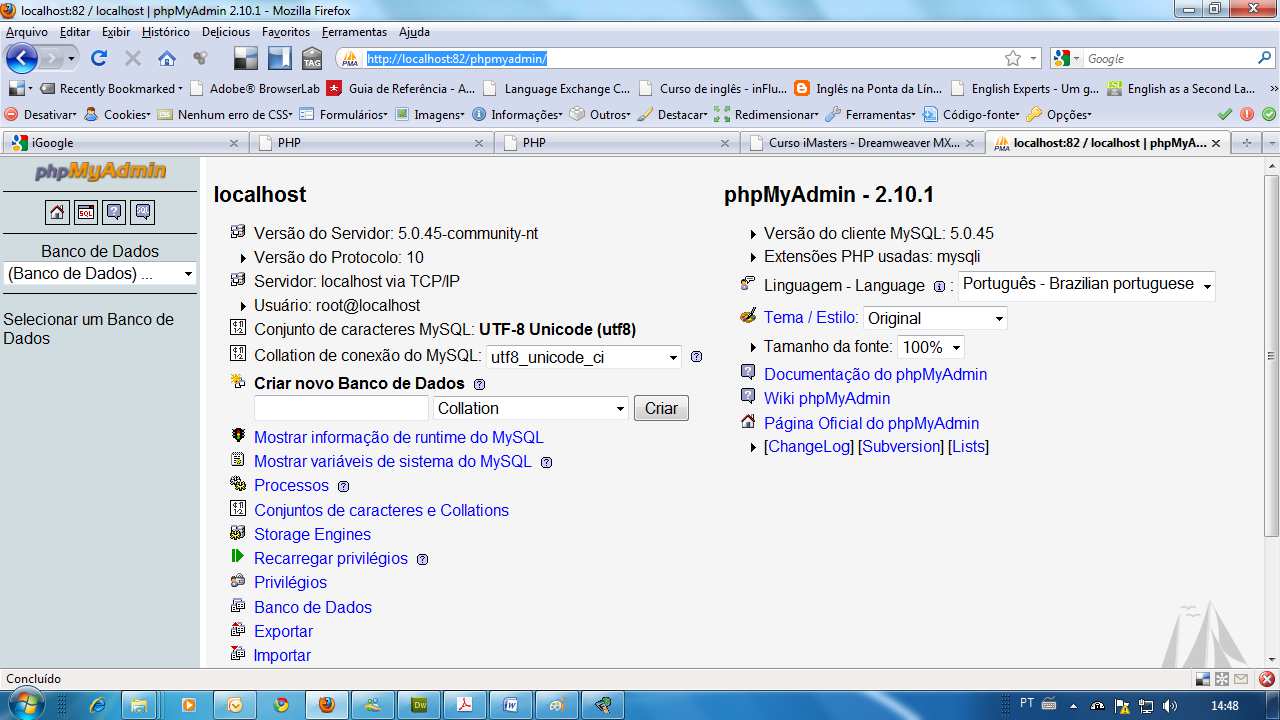This screenshot has width=1280, height=720.
Task: Click the Language info icon
Action: click(939, 287)
